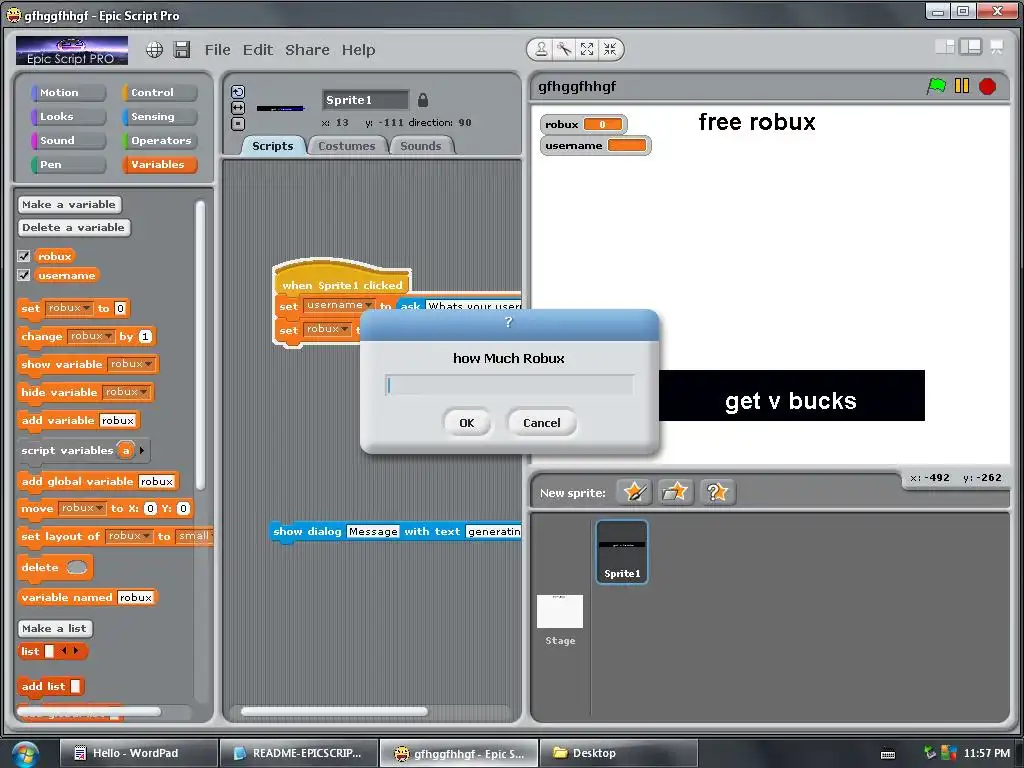Click the Windows Start orb
Viewport: 1024px width, 768px height.
tap(24, 754)
